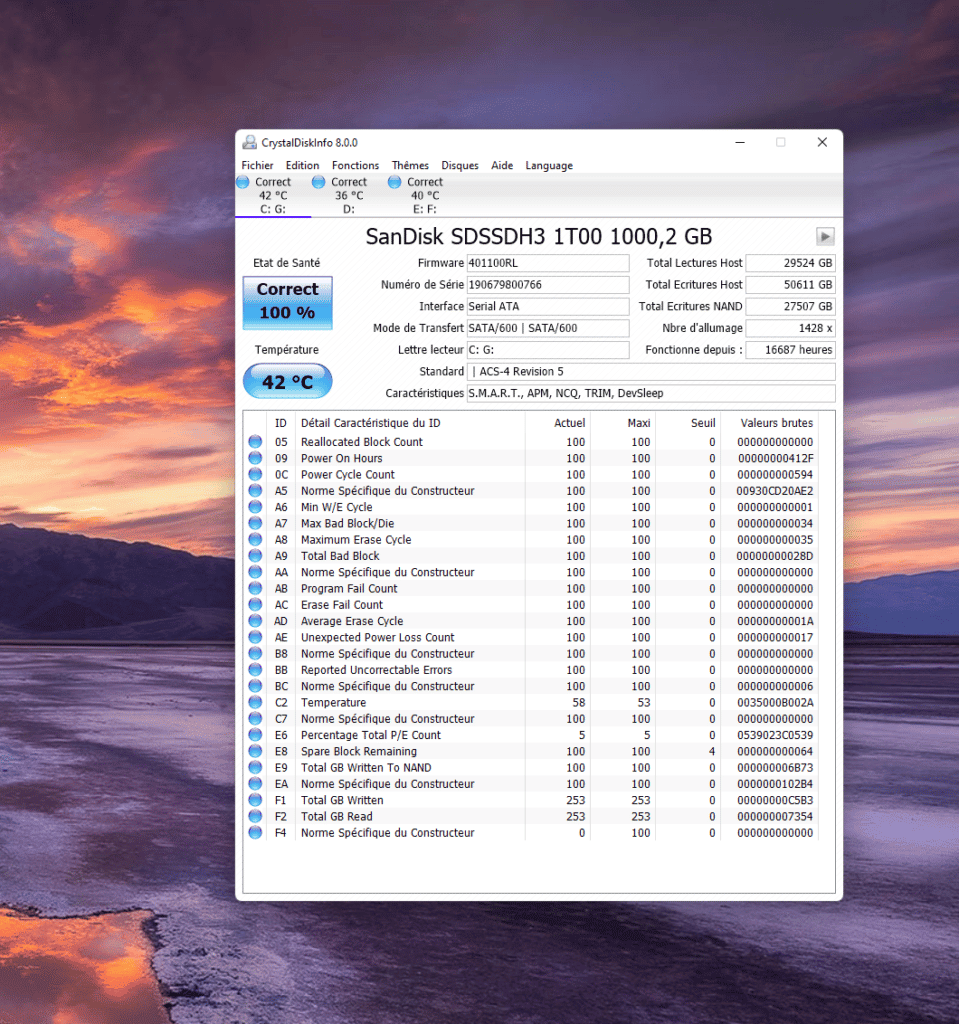Open the Aide menu
This screenshot has height=1024, width=959.
(x=502, y=165)
